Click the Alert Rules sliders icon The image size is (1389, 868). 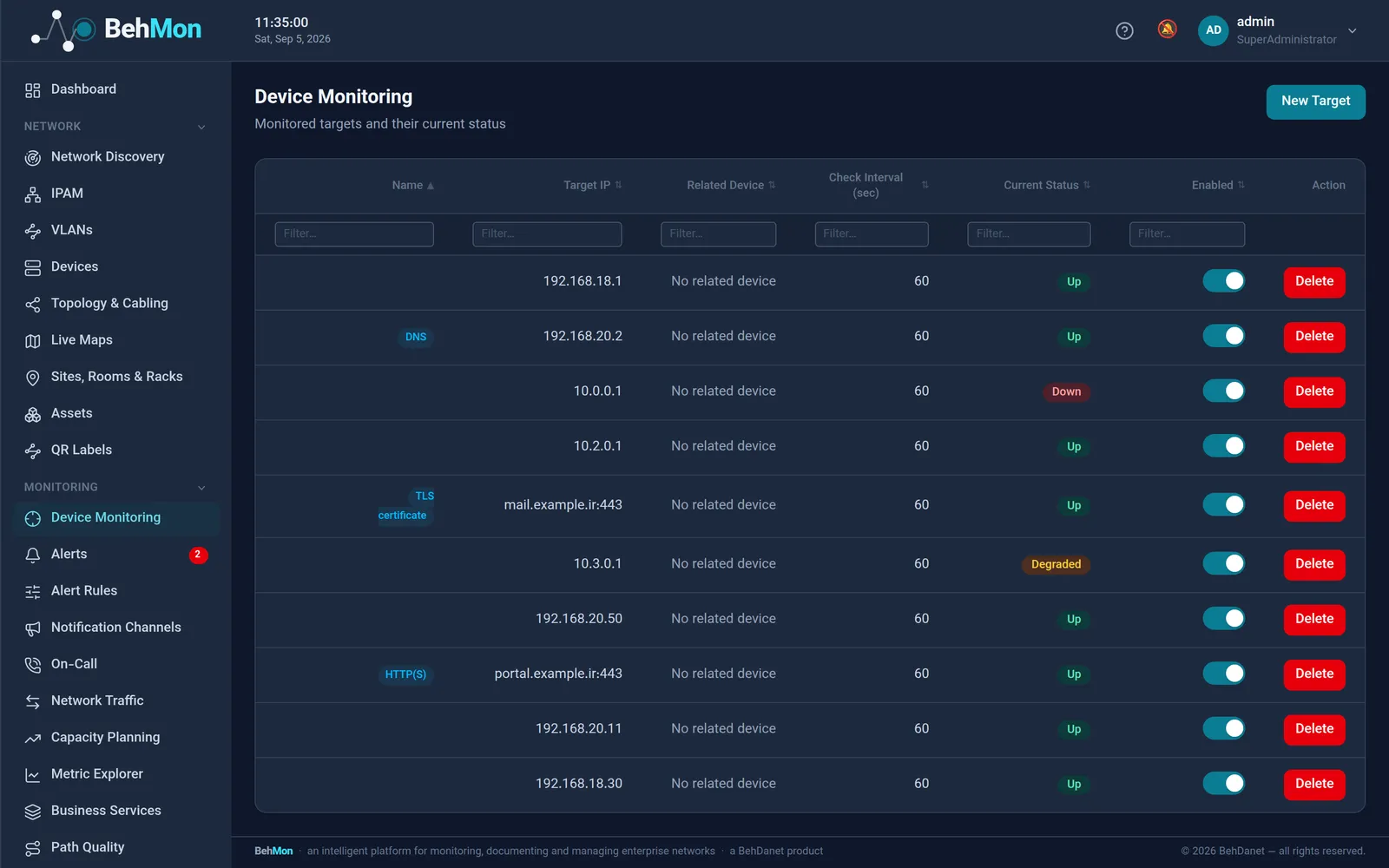point(33,592)
